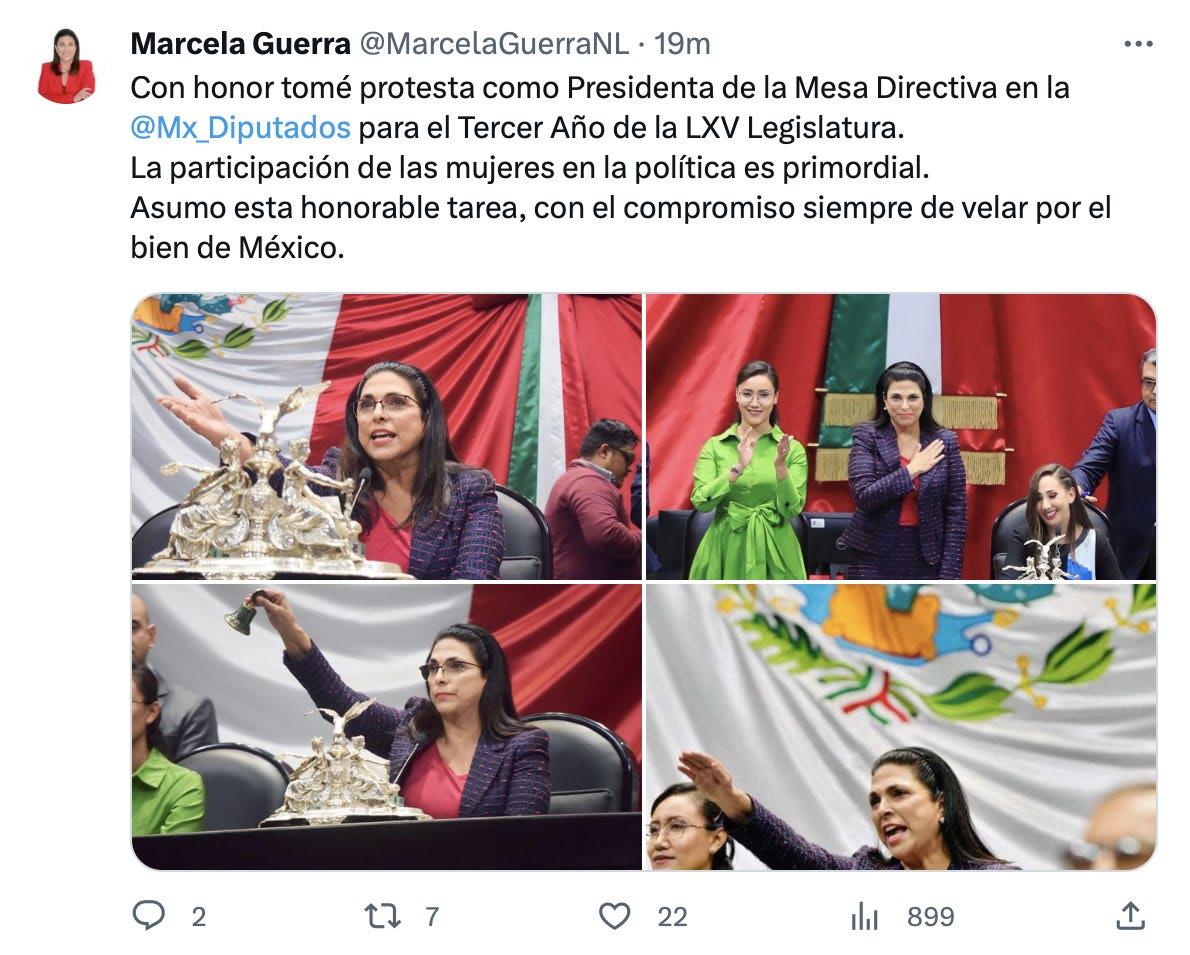The height and width of the screenshot is (955, 1190).
Task: Open the three-dot more options menu
Action: pyautogui.click(x=1138, y=44)
